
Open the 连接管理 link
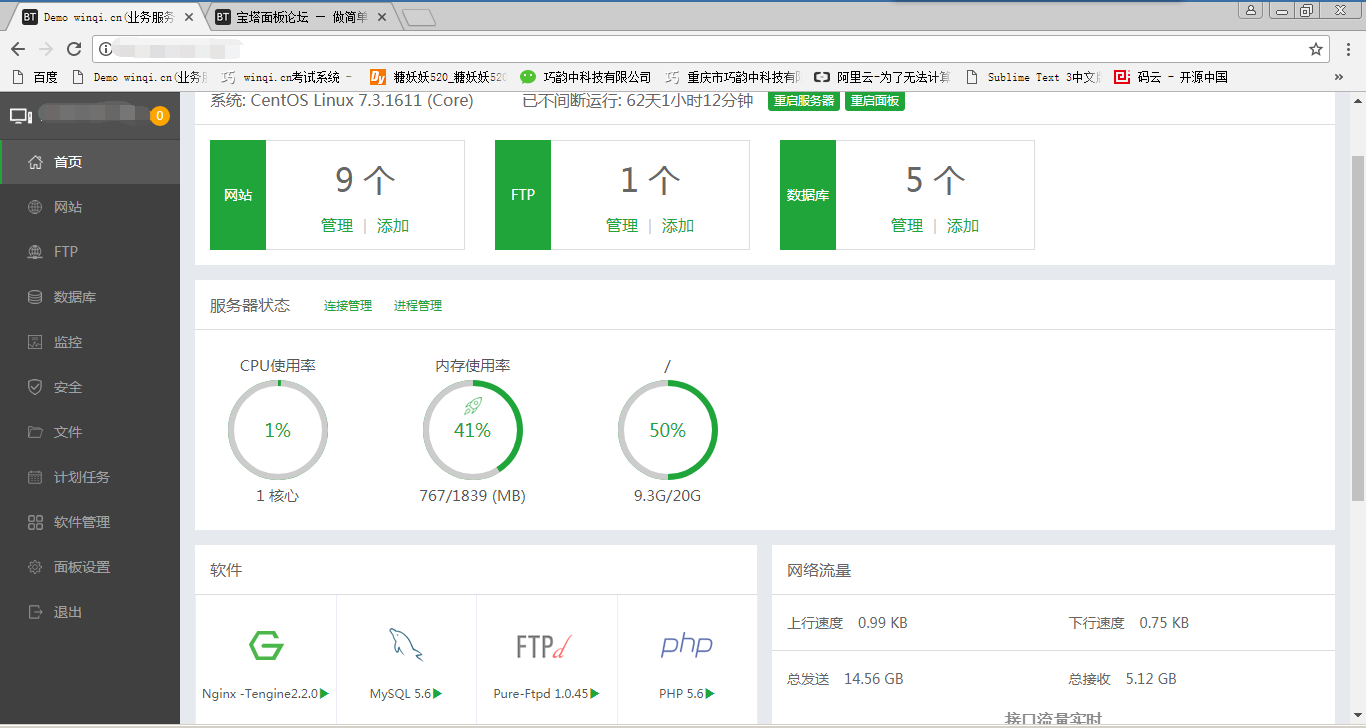348,306
